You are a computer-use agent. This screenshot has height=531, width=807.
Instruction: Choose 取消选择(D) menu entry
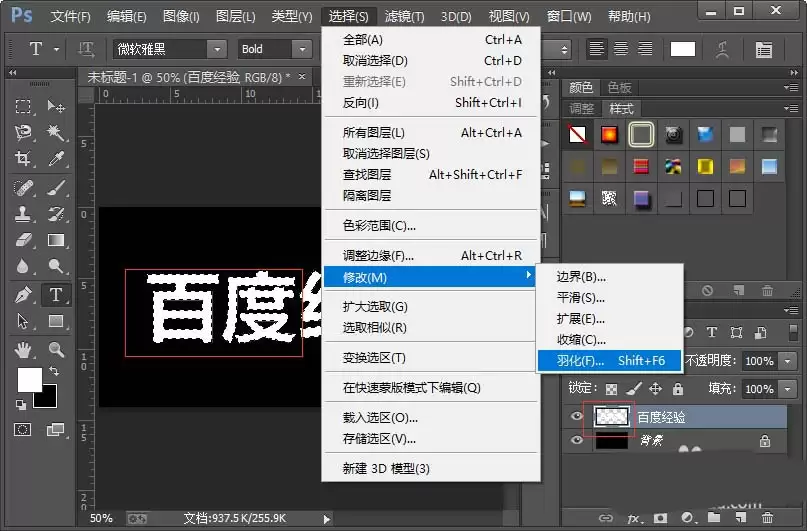pyautogui.click(x=430, y=61)
